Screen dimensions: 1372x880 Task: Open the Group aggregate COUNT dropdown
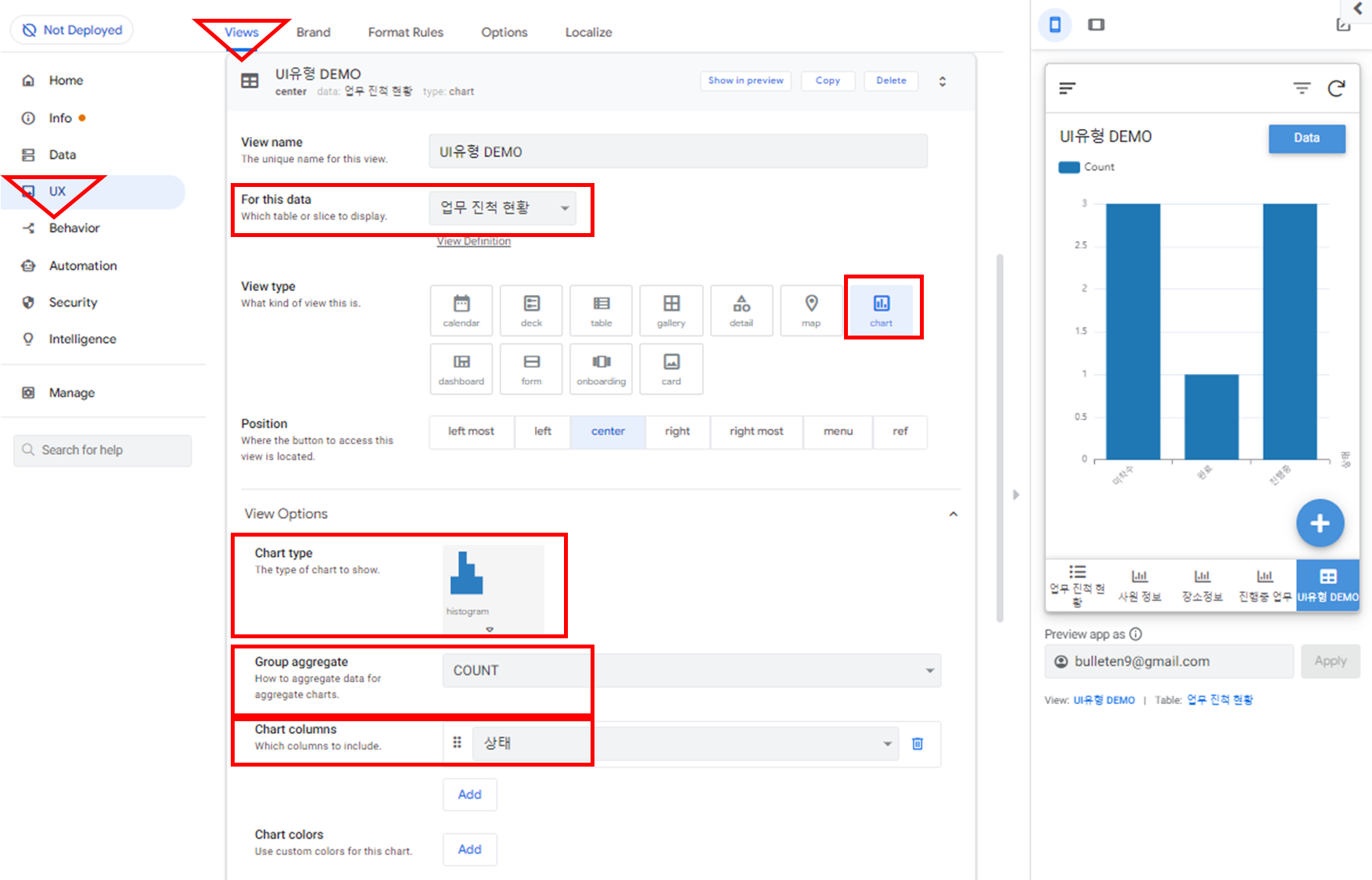[691, 670]
